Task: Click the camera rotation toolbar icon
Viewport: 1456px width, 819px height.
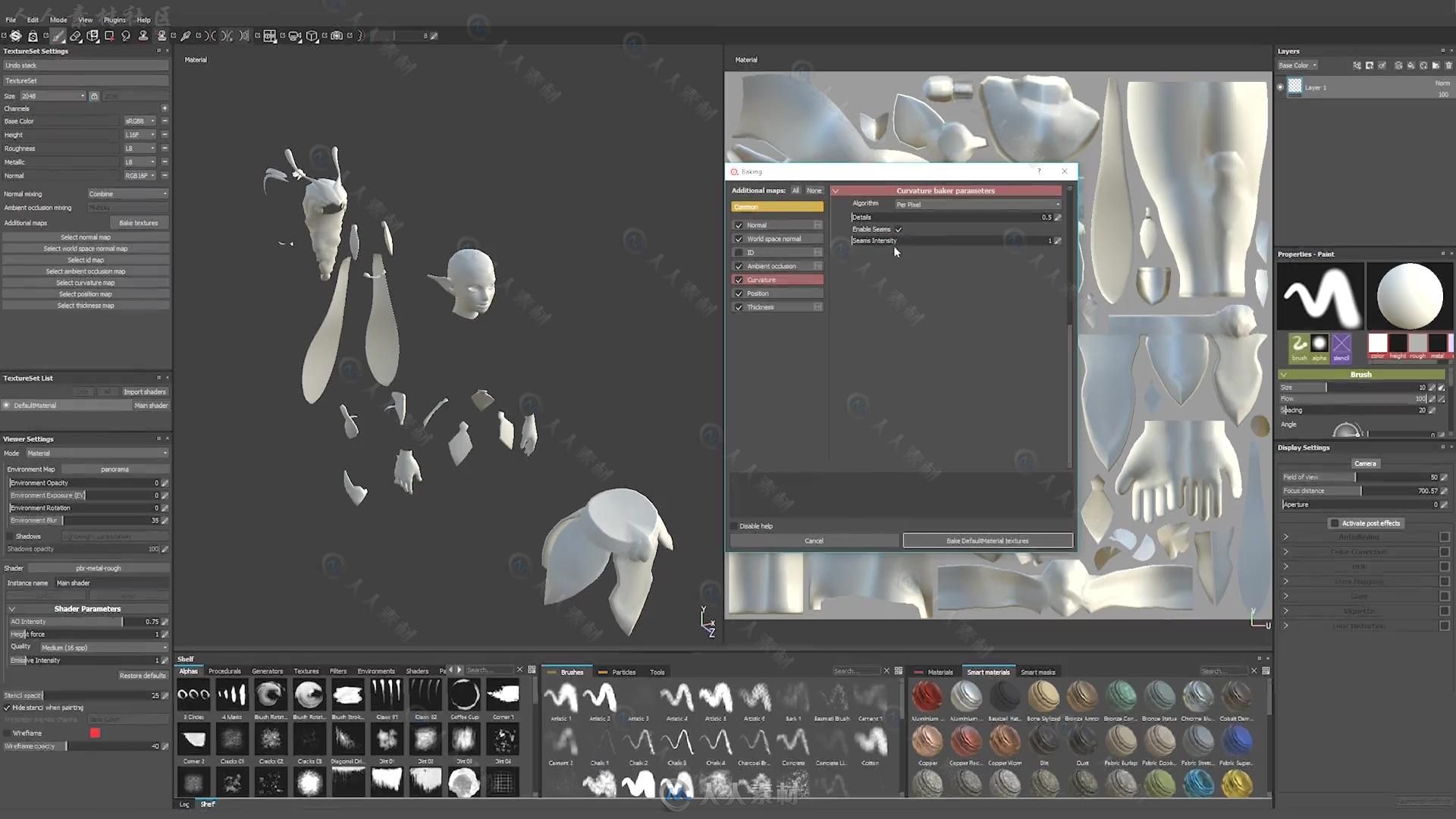Action: click(x=295, y=36)
